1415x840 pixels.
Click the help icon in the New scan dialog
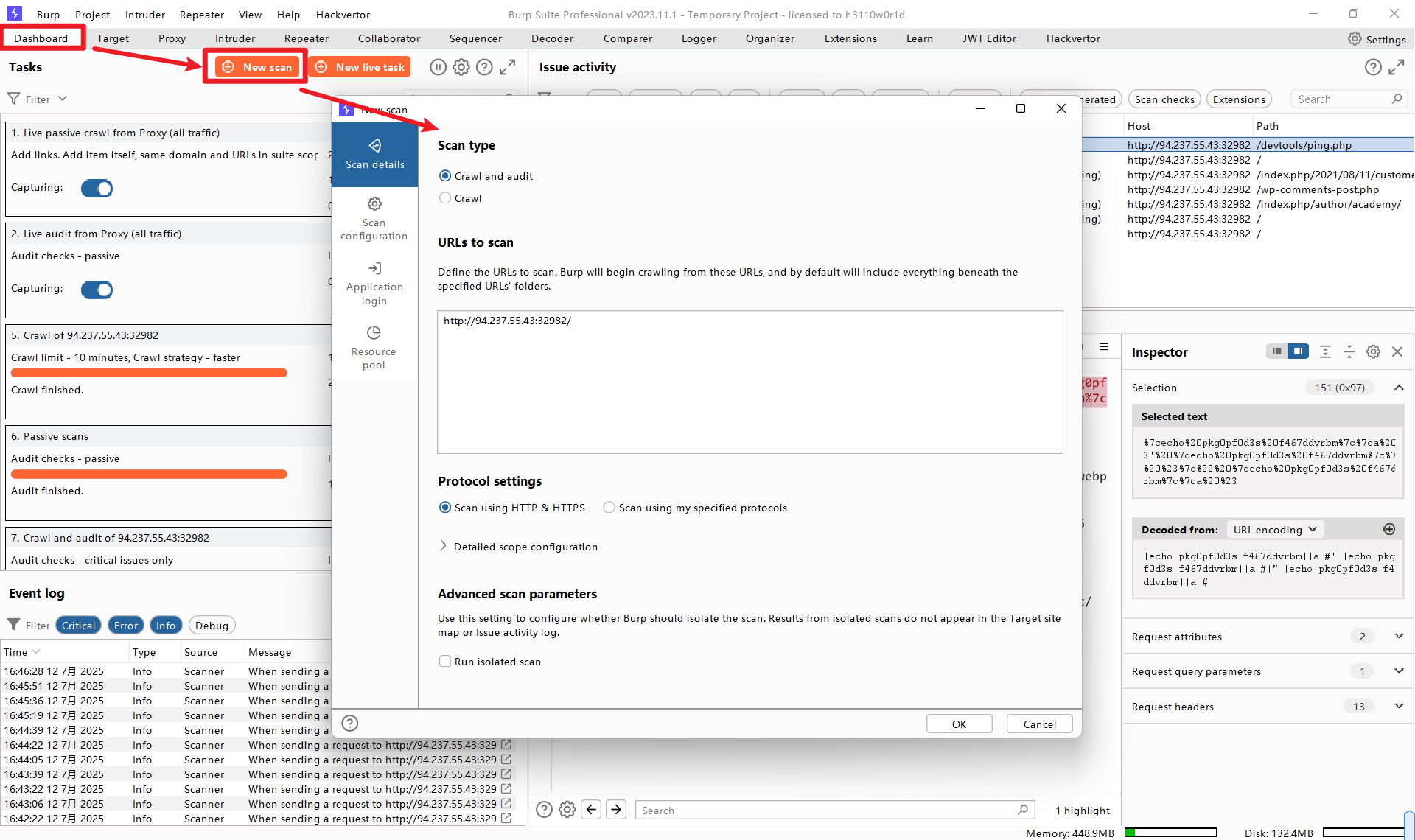350,724
